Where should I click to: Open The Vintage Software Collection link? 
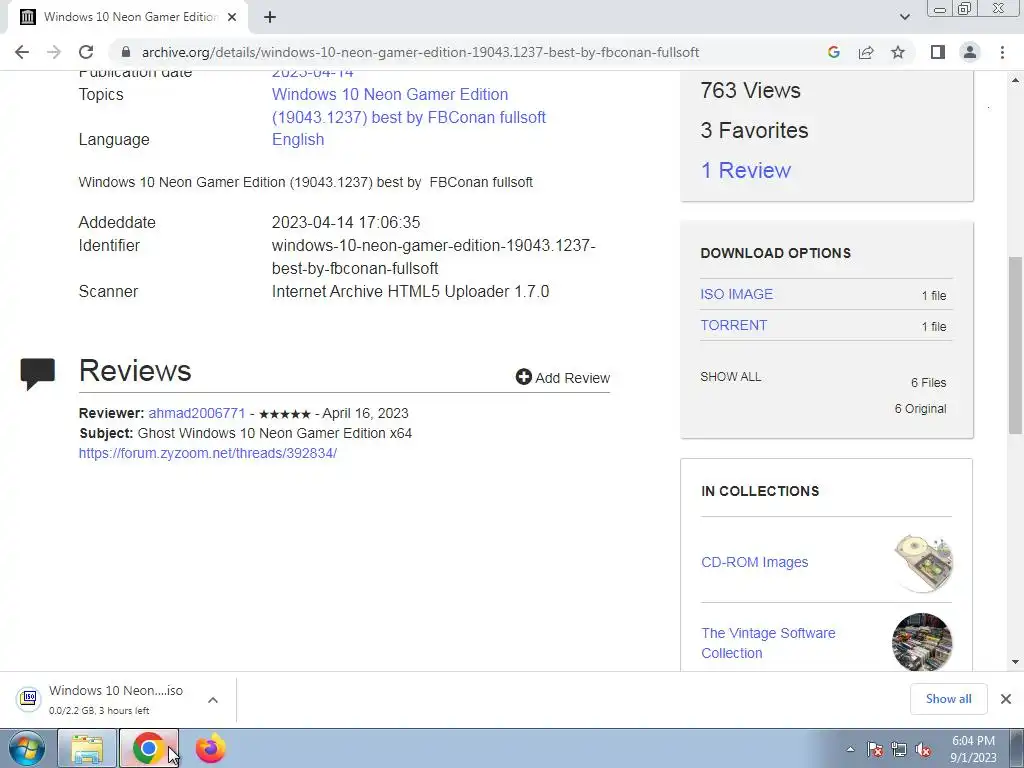pyautogui.click(x=768, y=643)
